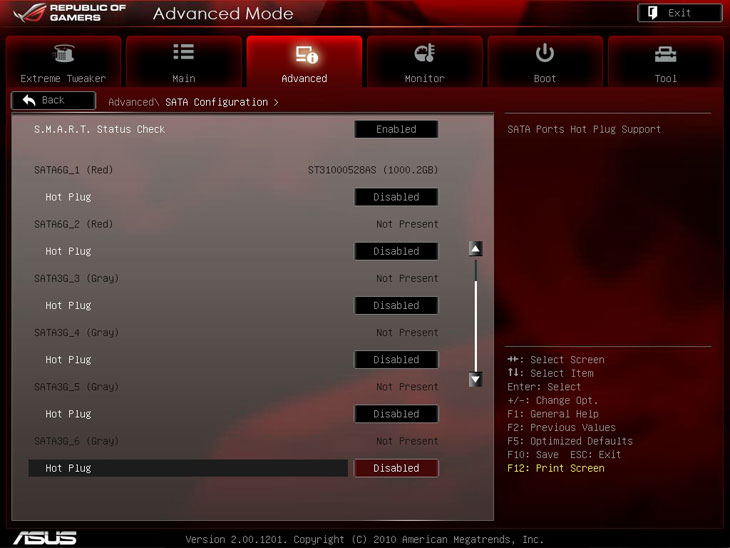Screen dimensions: 730x548
Task: Toggle SATA3G_4 Hot Plug Disabled value
Action: point(396,359)
